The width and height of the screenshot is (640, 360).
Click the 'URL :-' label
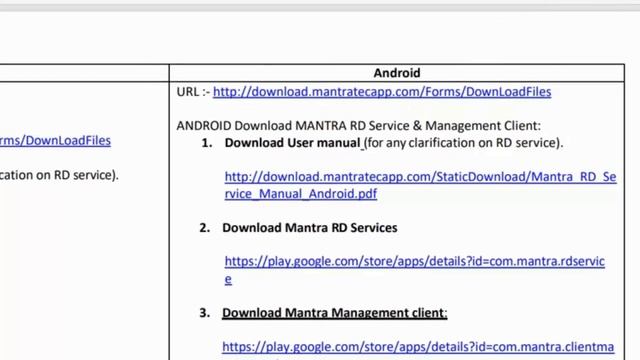(x=193, y=92)
